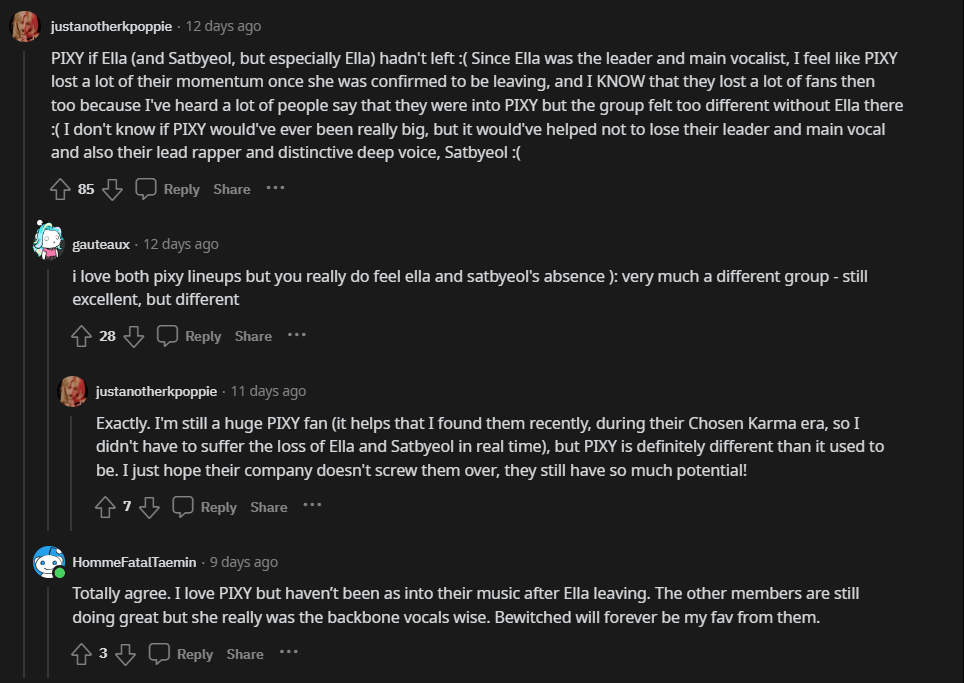Click HommeFatalTaemin's avatar image
The height and width of the screenshot is (683, 964).
[49, 562]
